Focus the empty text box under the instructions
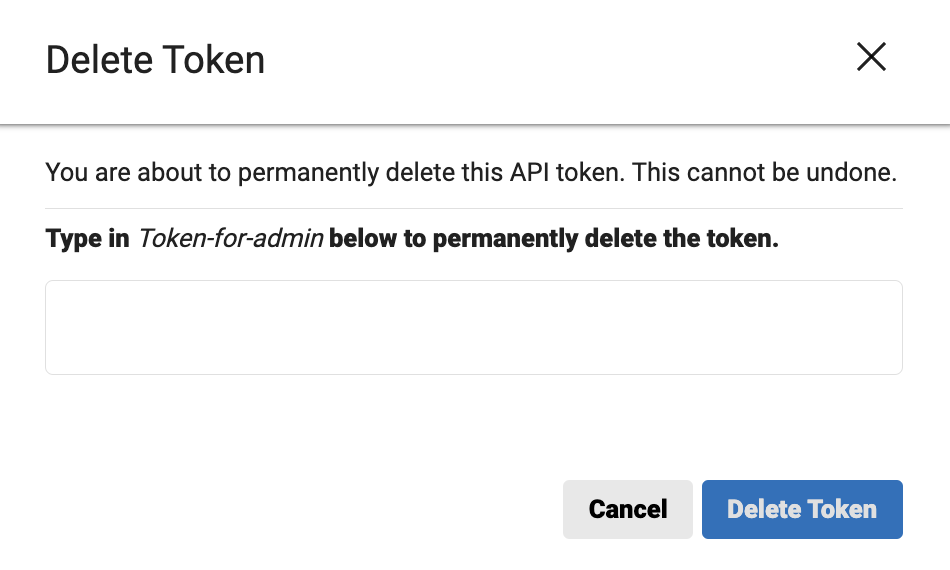The width and height of the screenshot is (950, 570). click(x=473, y=327)
